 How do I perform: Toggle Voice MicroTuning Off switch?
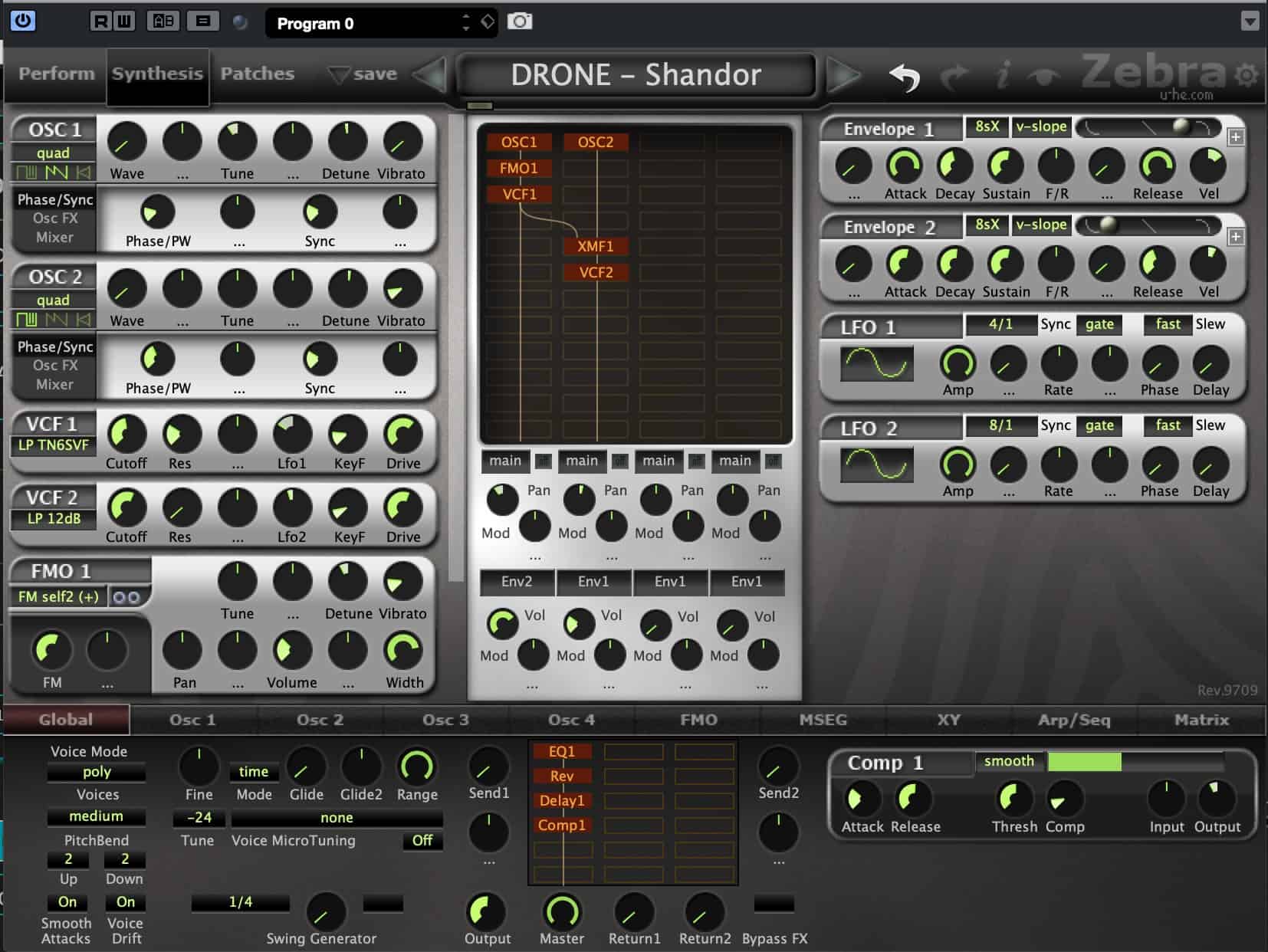click(422, 841)
